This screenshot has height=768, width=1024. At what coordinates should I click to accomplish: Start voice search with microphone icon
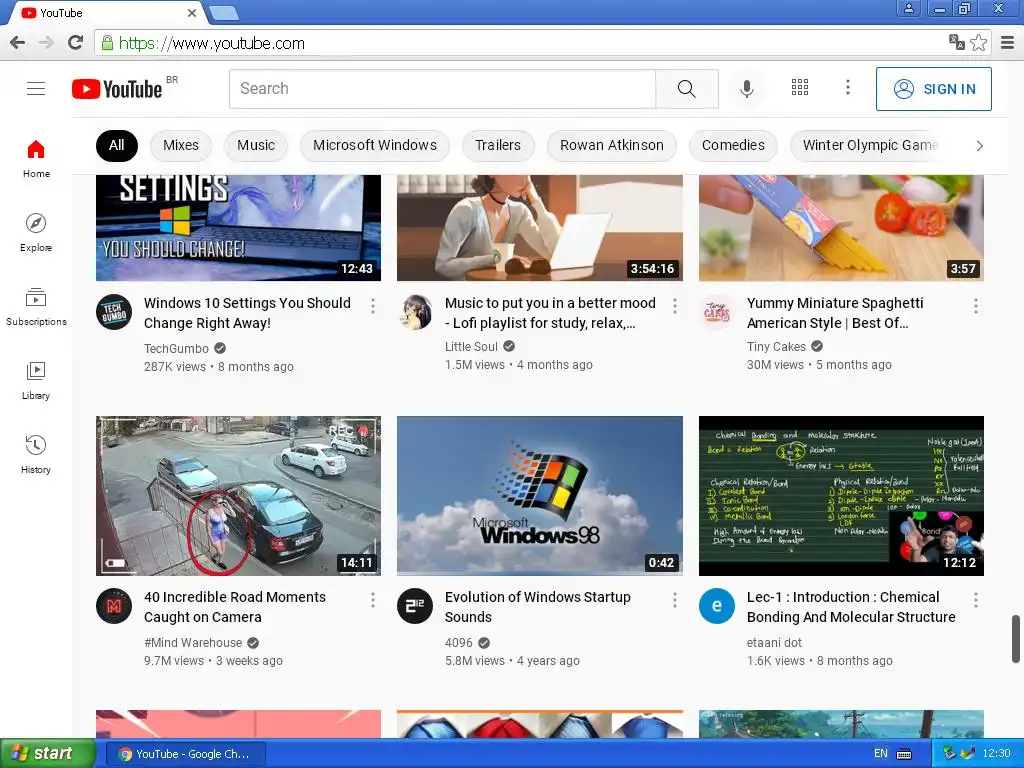click(746, 89)
